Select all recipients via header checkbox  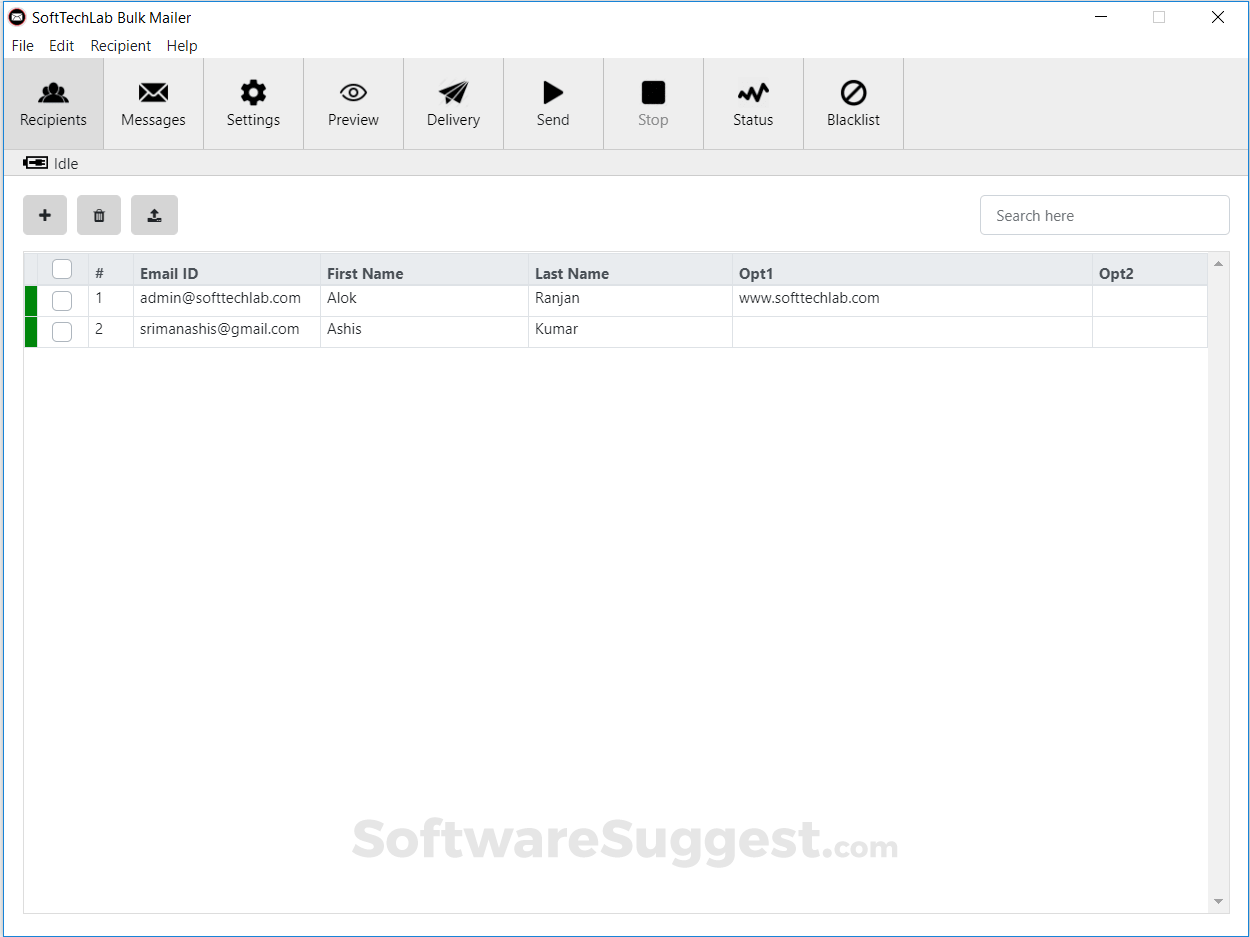(x=62, y=269)
